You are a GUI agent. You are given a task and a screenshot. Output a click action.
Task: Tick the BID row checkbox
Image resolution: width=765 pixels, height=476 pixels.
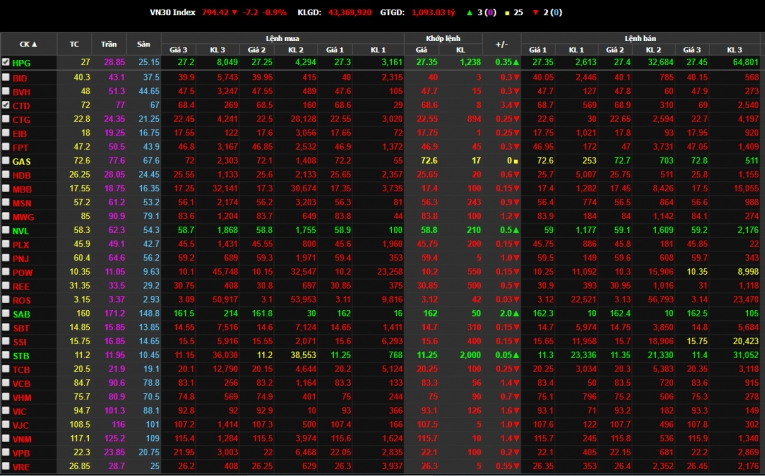[5, 77]
